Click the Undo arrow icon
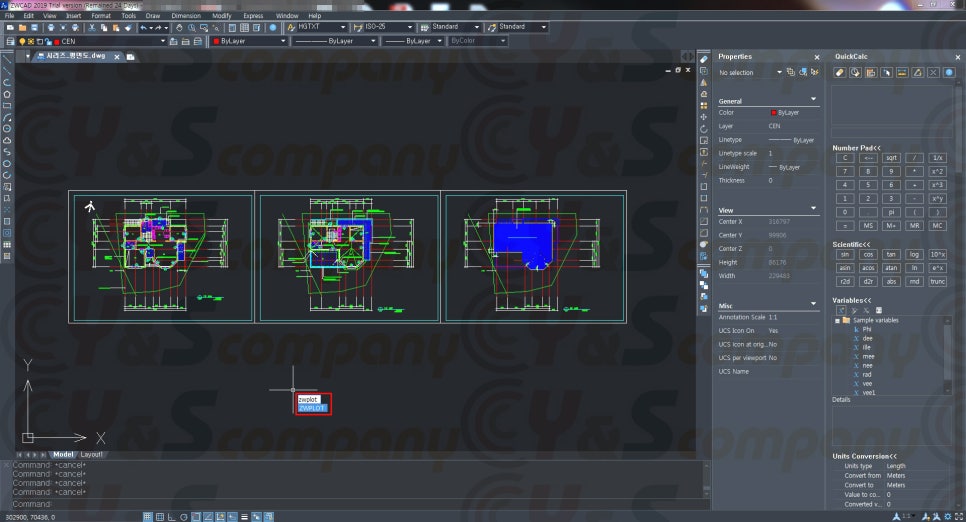The width and height of the screenshot is (966, 522). point(144,28)
